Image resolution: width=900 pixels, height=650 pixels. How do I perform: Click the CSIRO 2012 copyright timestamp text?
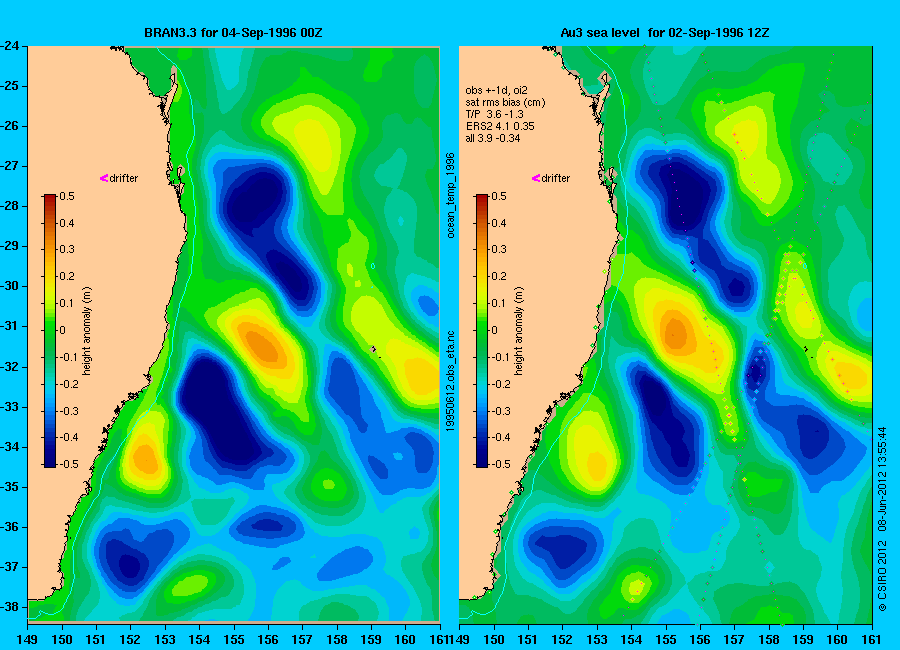pos(882,519)
